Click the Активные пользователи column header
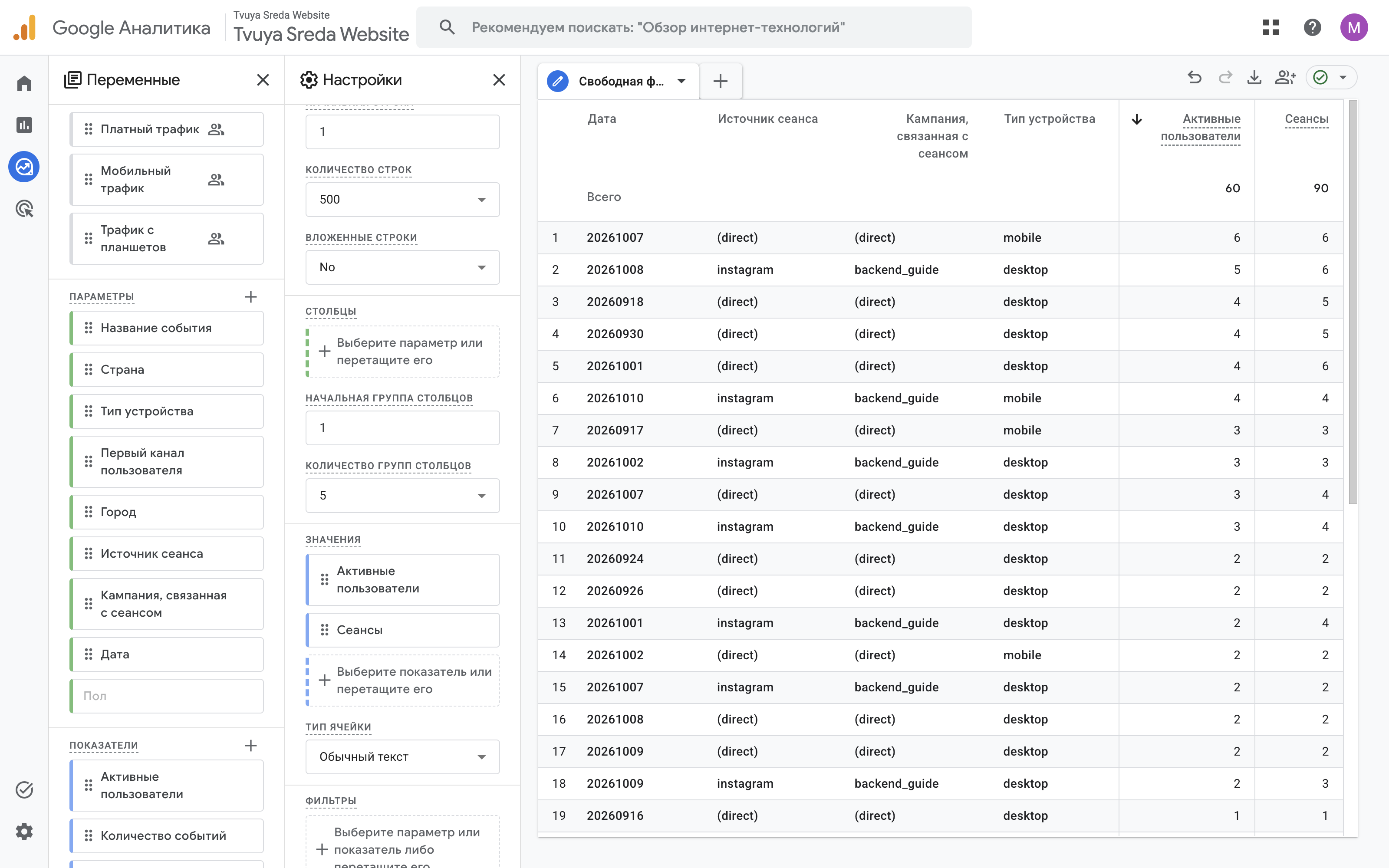1389x868 pixels. [1200, 128]
